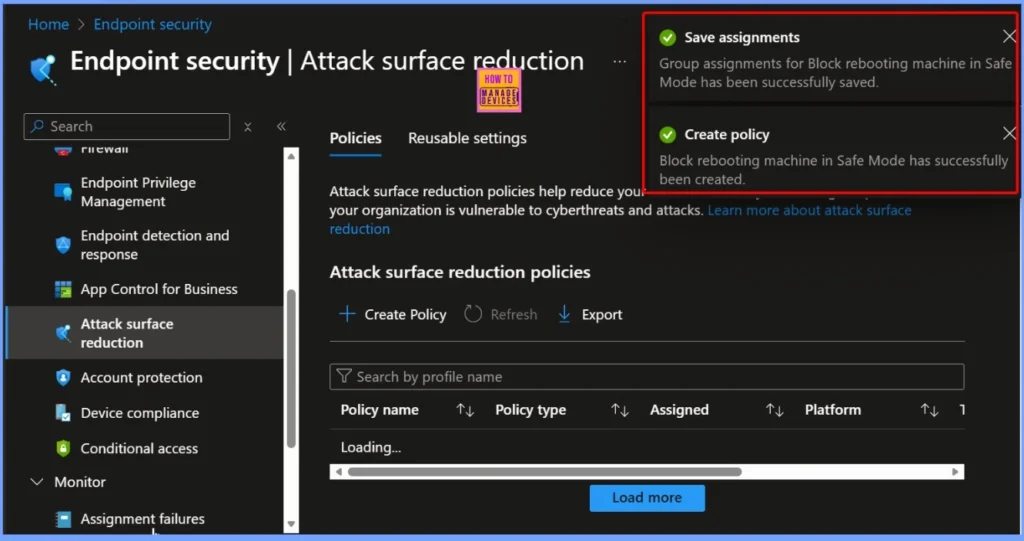Click the plus icon for Create Policy
This screenshot has height=541, width=1024.
click(x=347, y=314)
